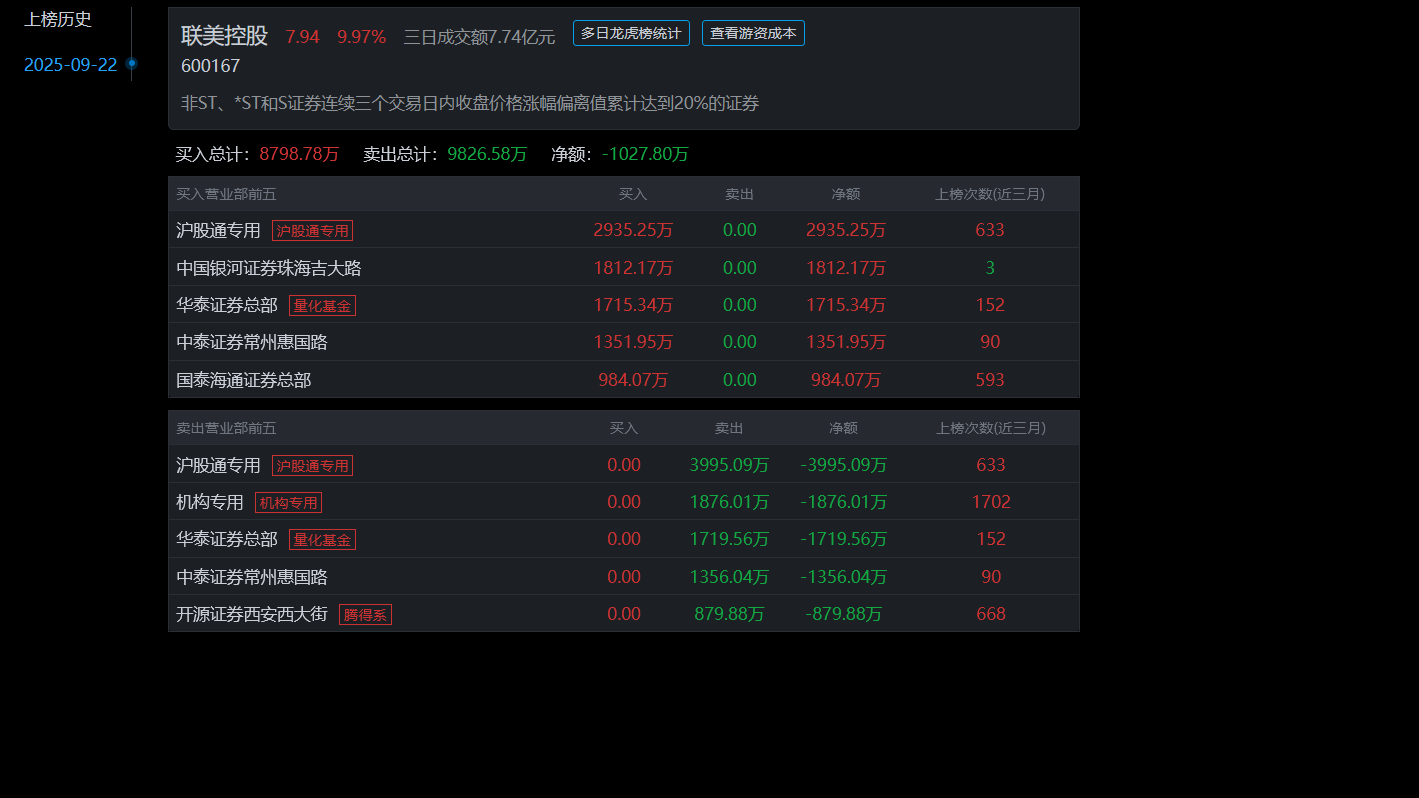This screenshot has height=798, width=1419.
Task: Open 中国银河证券珠海吉大路 broker row
Action: coord(624,267)
